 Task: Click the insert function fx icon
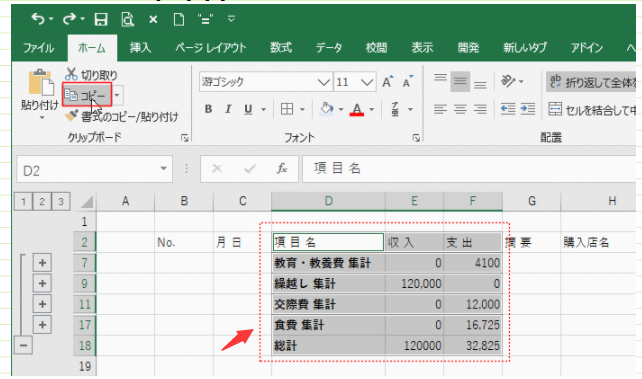(x=282, y=168)
